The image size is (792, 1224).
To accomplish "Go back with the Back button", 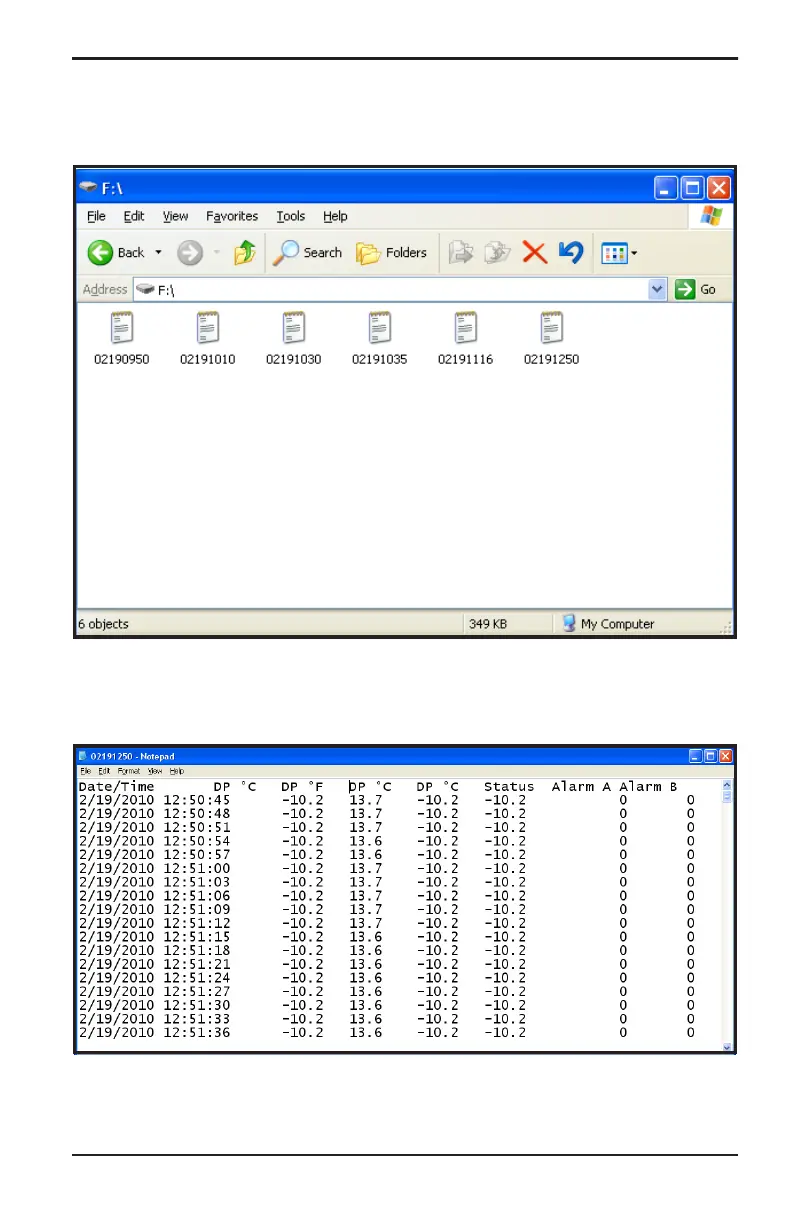I will (117, 253).
